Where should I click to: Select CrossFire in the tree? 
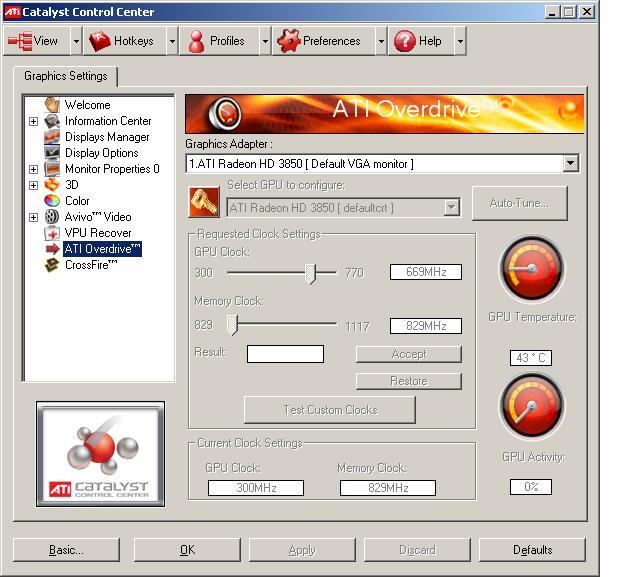(91, 265)
